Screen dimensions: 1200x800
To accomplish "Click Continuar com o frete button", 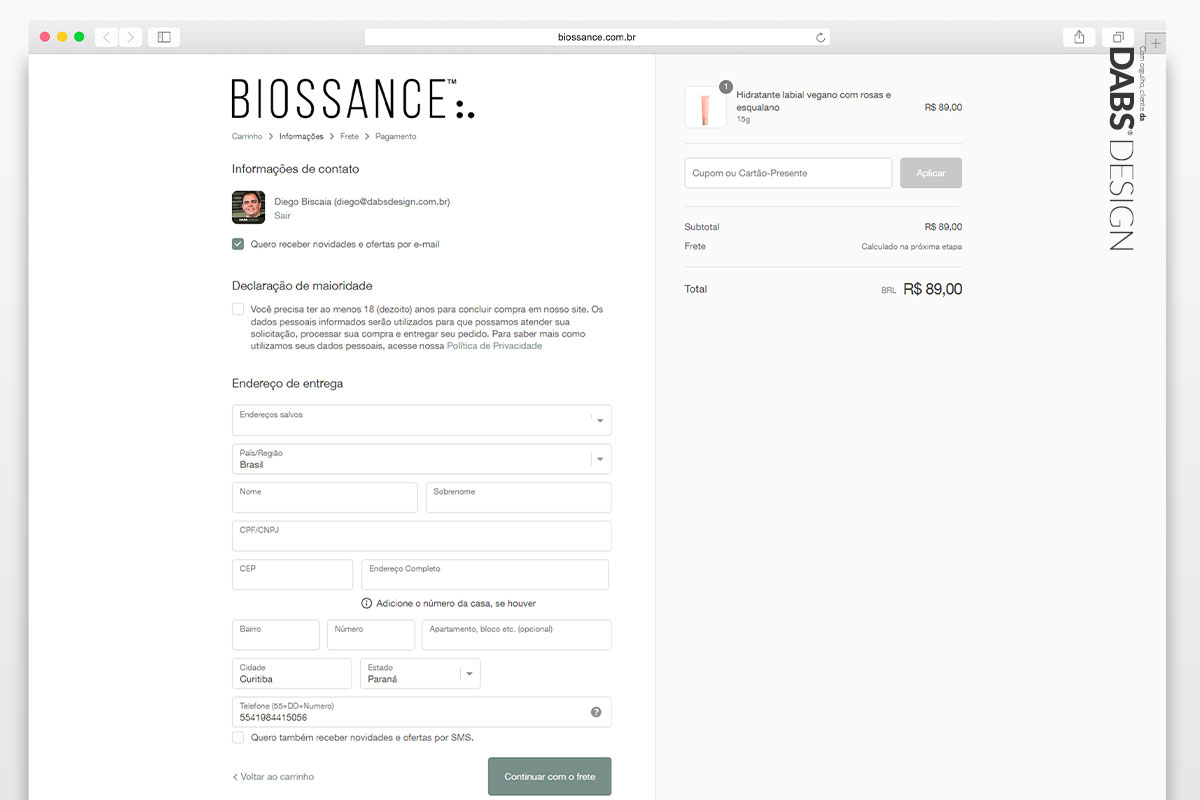I will click(x=549, y=776).
